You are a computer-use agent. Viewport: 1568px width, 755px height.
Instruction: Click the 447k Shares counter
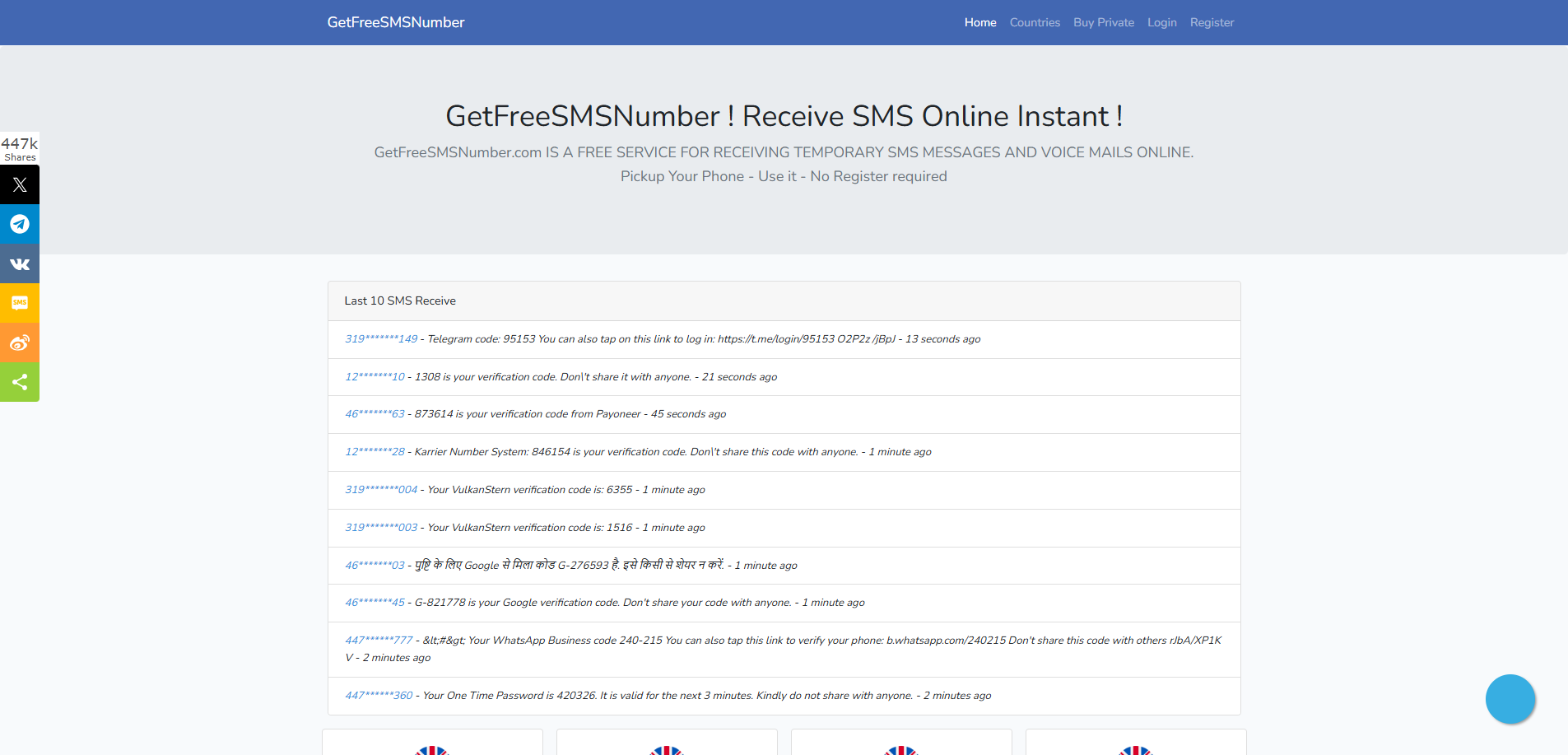click(x=19, y=148)
